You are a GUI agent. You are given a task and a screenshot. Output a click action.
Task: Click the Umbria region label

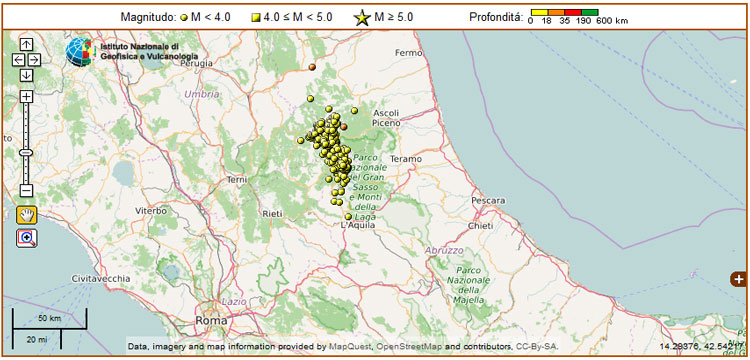tap(202, 95)
